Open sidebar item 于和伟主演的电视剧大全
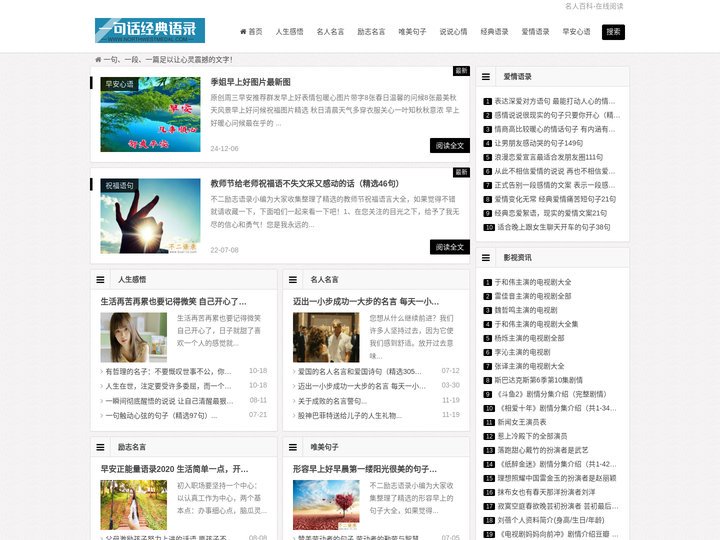This screenshot has height=540, width=720. pos(533,282)
